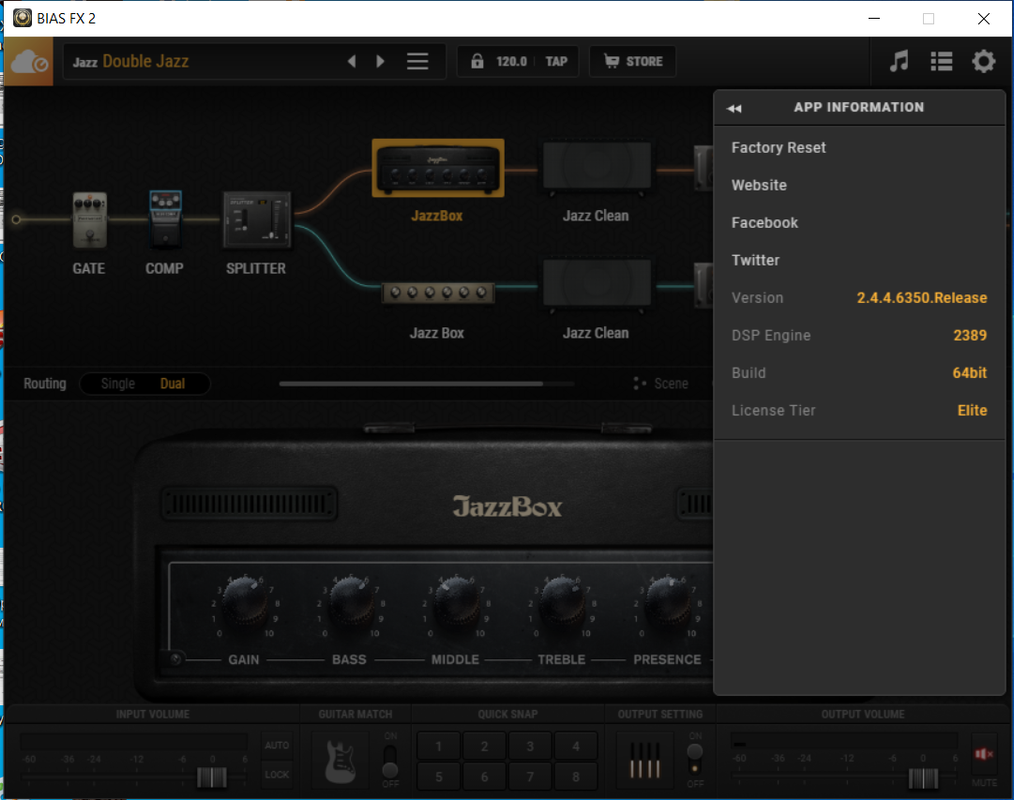The image size is (1014, 800).
Task: Open the Scene option
Action: 661,384
